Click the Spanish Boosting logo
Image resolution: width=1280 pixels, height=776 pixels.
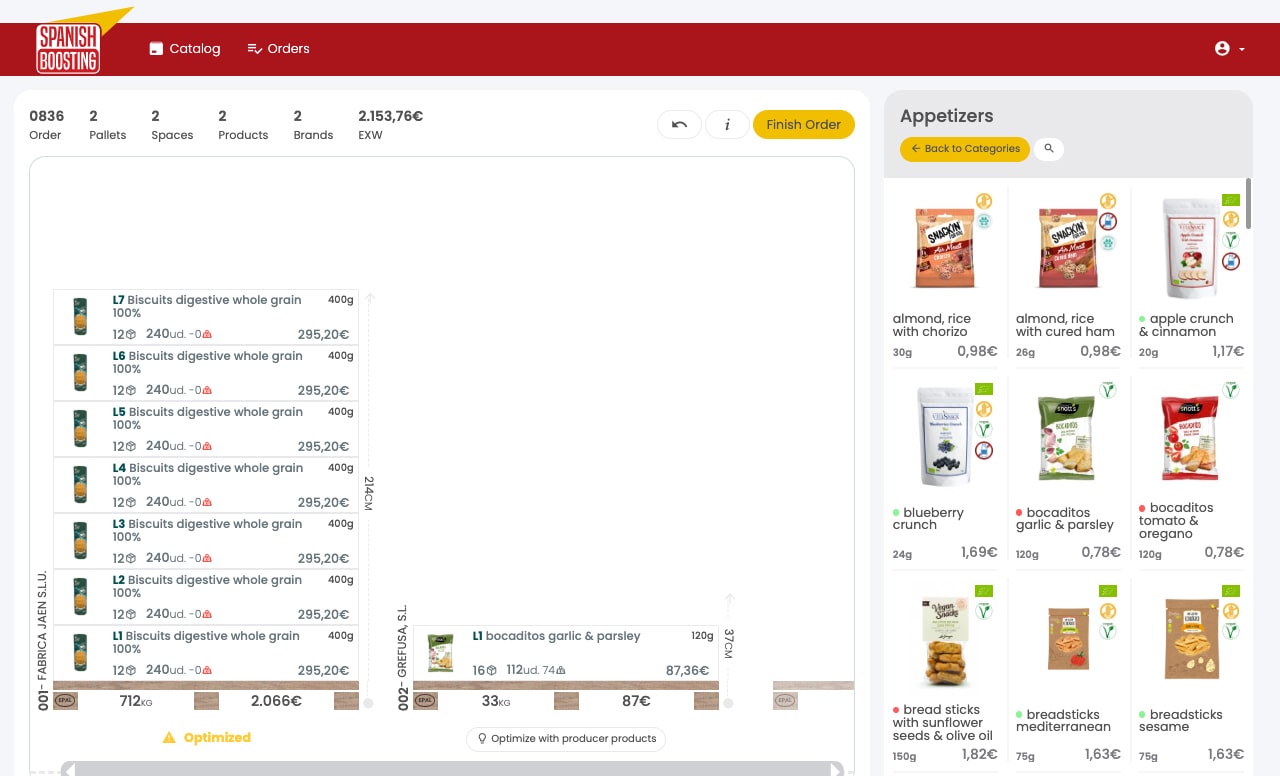pos(68,47)
